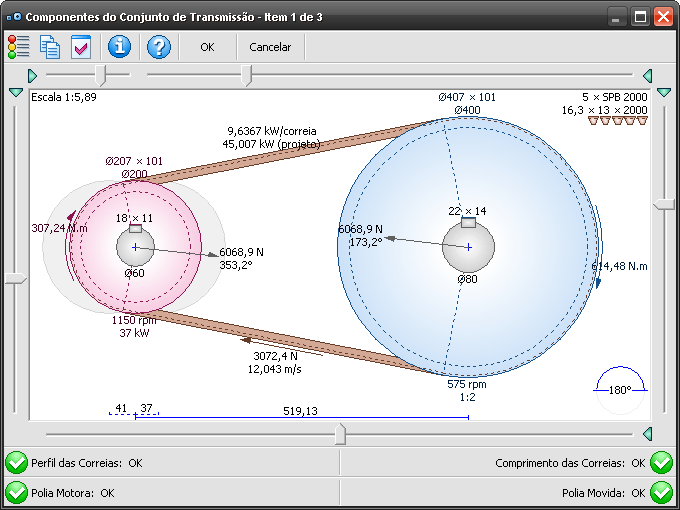Click the green check beside Polia Movida

pyautogui.click(x=661, y=493)
